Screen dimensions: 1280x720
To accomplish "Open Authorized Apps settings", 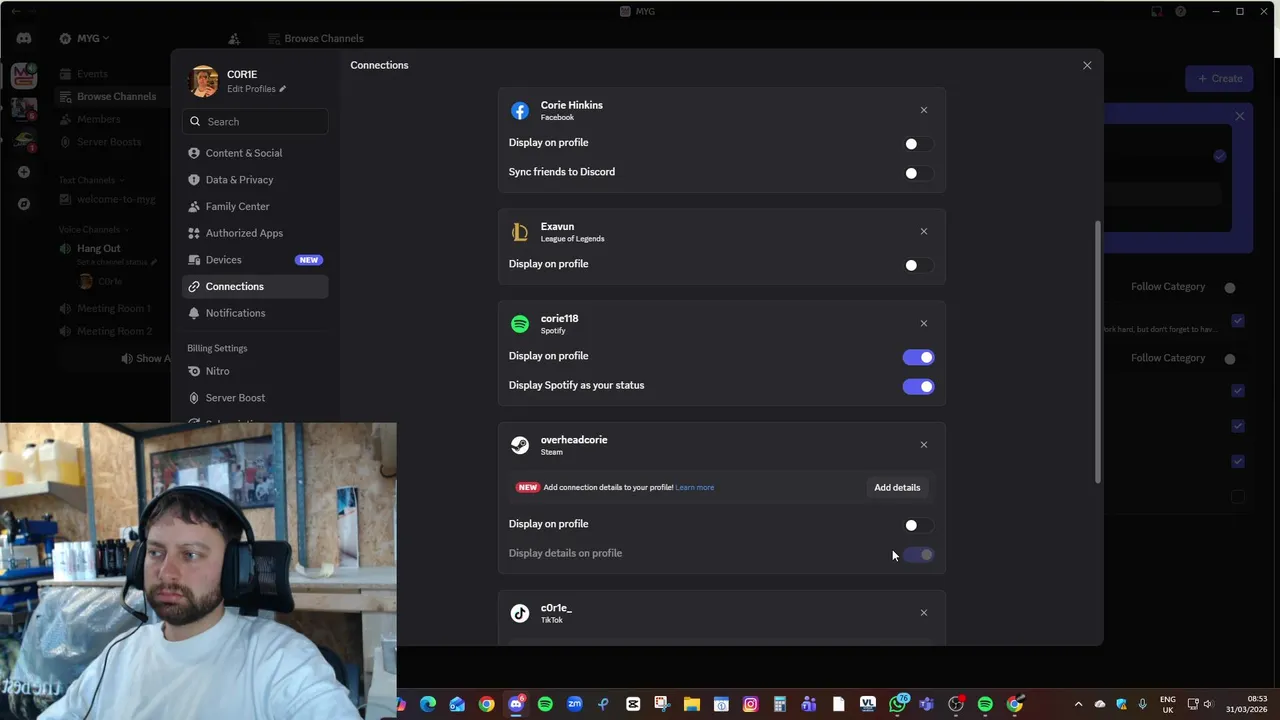I will click(255, 233).
